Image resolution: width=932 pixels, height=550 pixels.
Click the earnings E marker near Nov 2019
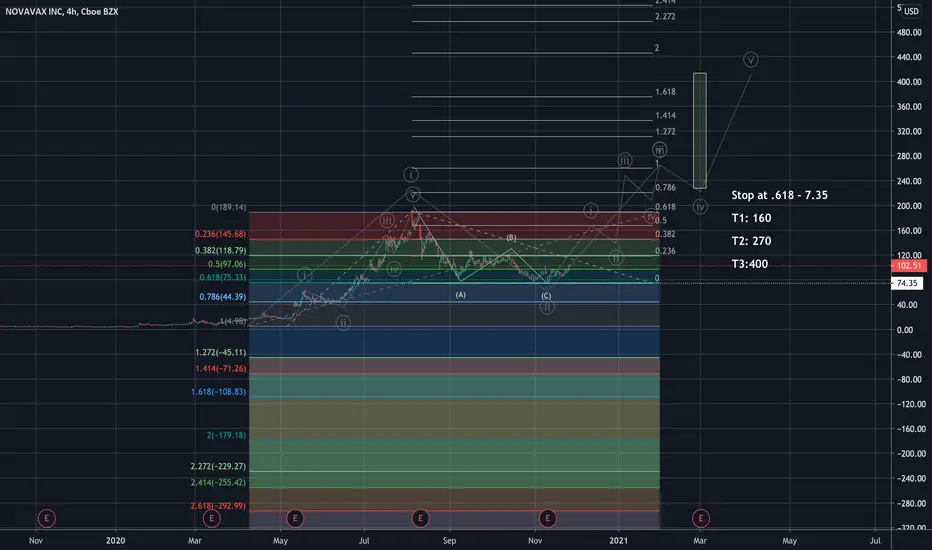pyautogui.click(x=46, y=518)
